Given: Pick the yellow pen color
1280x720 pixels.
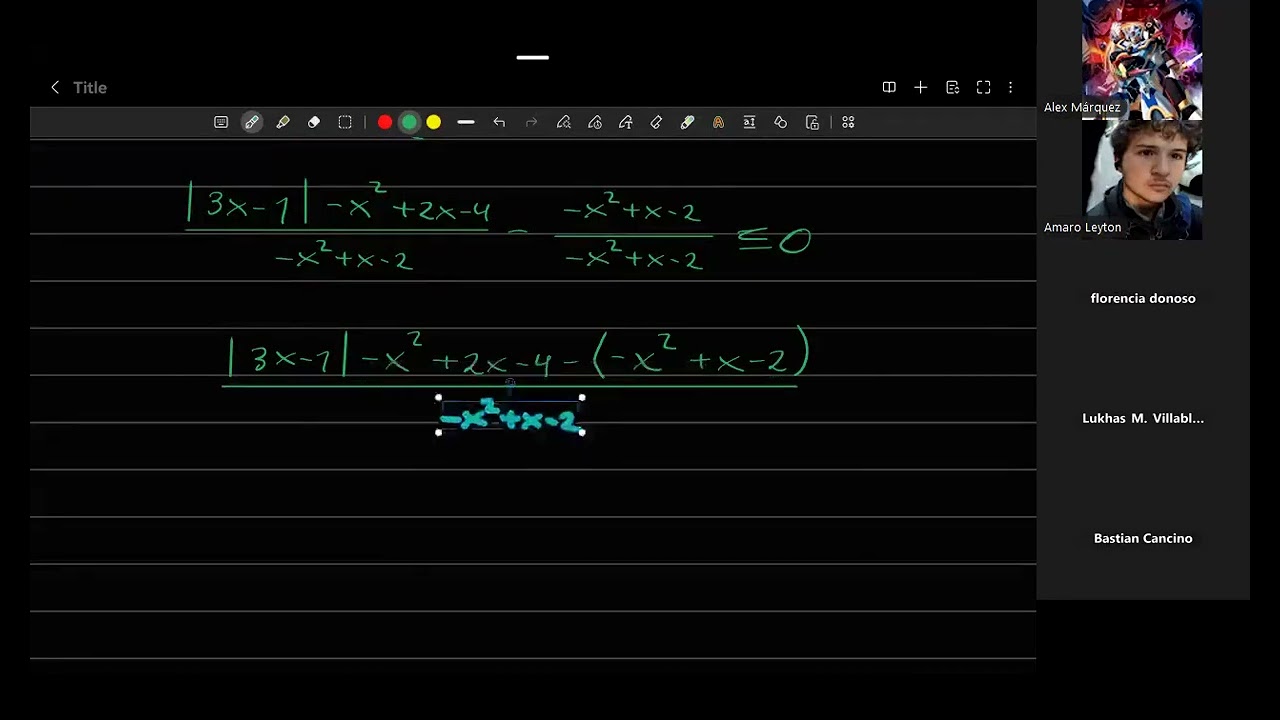Looking at the screenshot, I should coord(433,122).
